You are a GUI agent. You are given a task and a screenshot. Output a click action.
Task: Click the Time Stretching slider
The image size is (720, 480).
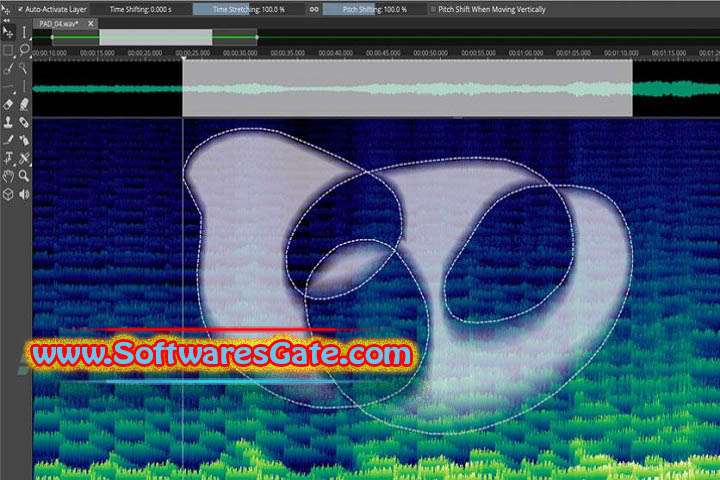coord(248,9)
